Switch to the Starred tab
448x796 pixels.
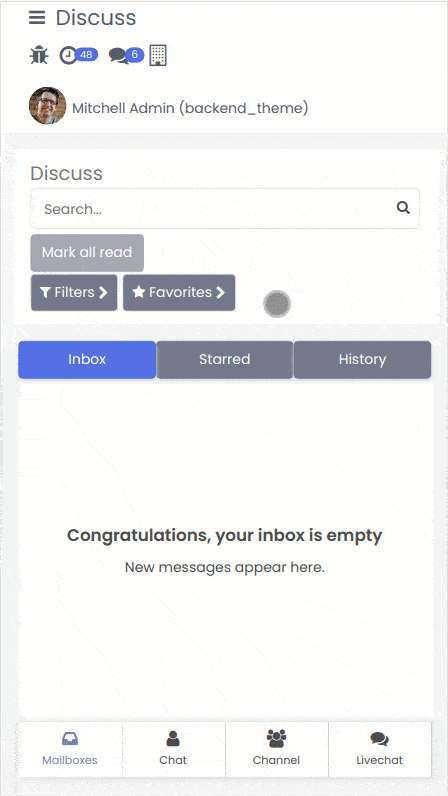[x=225, y=359]
